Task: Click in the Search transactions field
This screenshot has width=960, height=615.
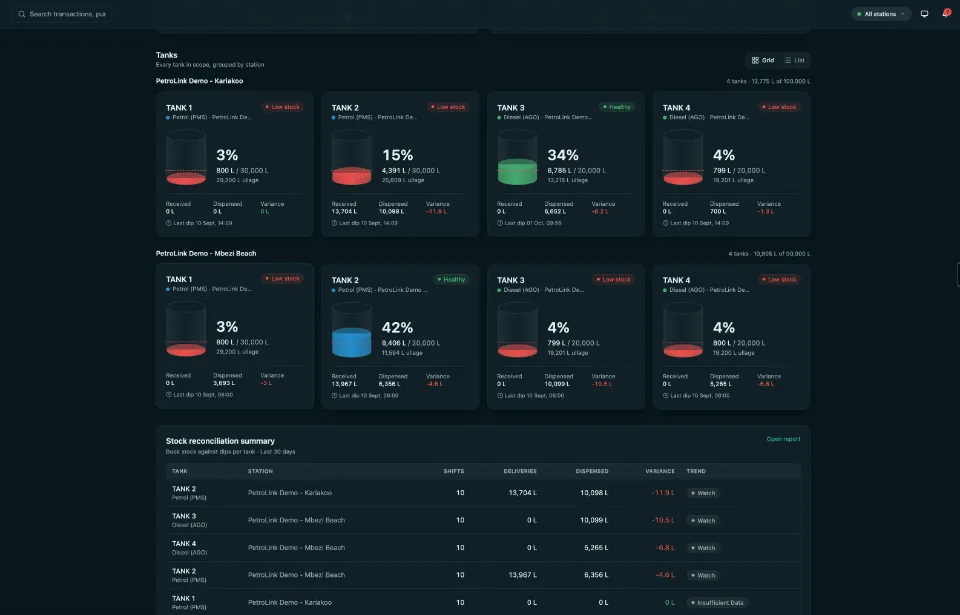Action: (62, 14)
